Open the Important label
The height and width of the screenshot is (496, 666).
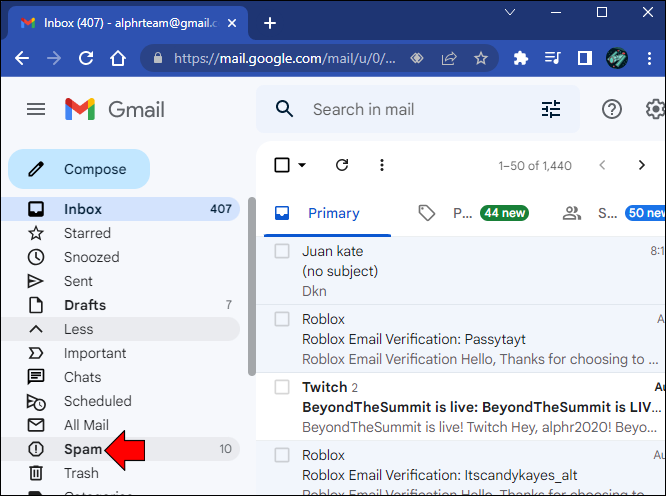(x=121, y=353)
